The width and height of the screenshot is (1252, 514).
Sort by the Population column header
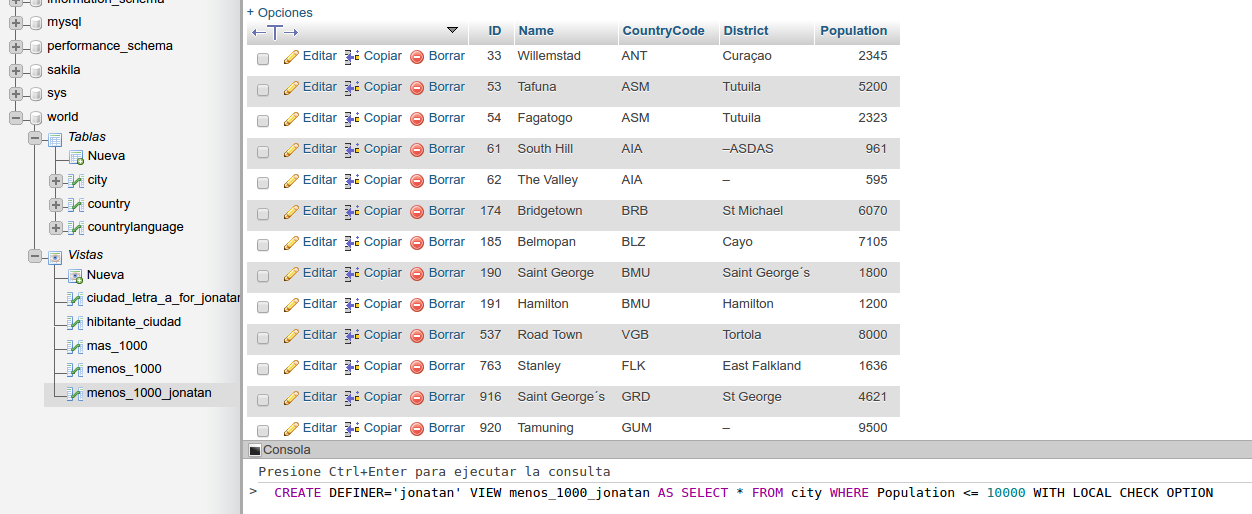click(x=853, y=31)
